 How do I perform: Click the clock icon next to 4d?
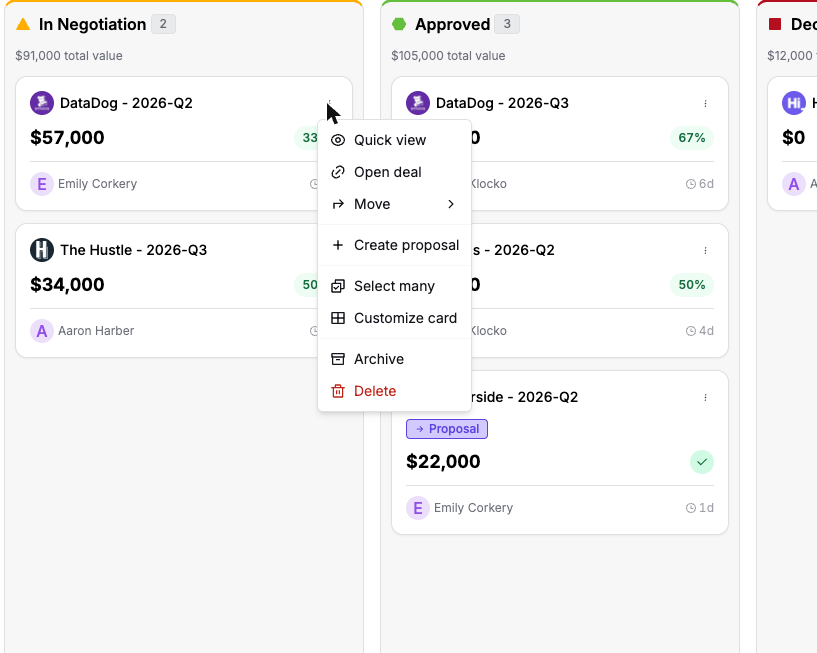690,331
